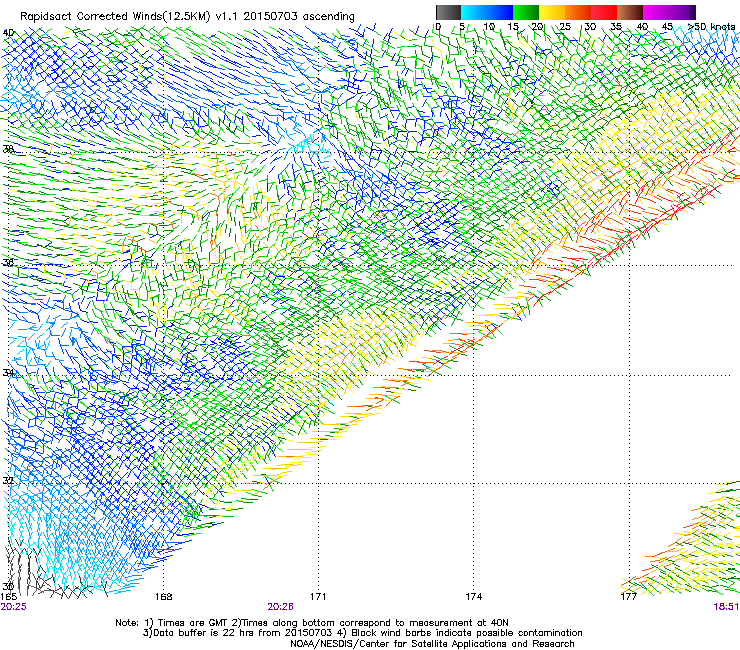Click the latitude label '34'

[8, 372]
